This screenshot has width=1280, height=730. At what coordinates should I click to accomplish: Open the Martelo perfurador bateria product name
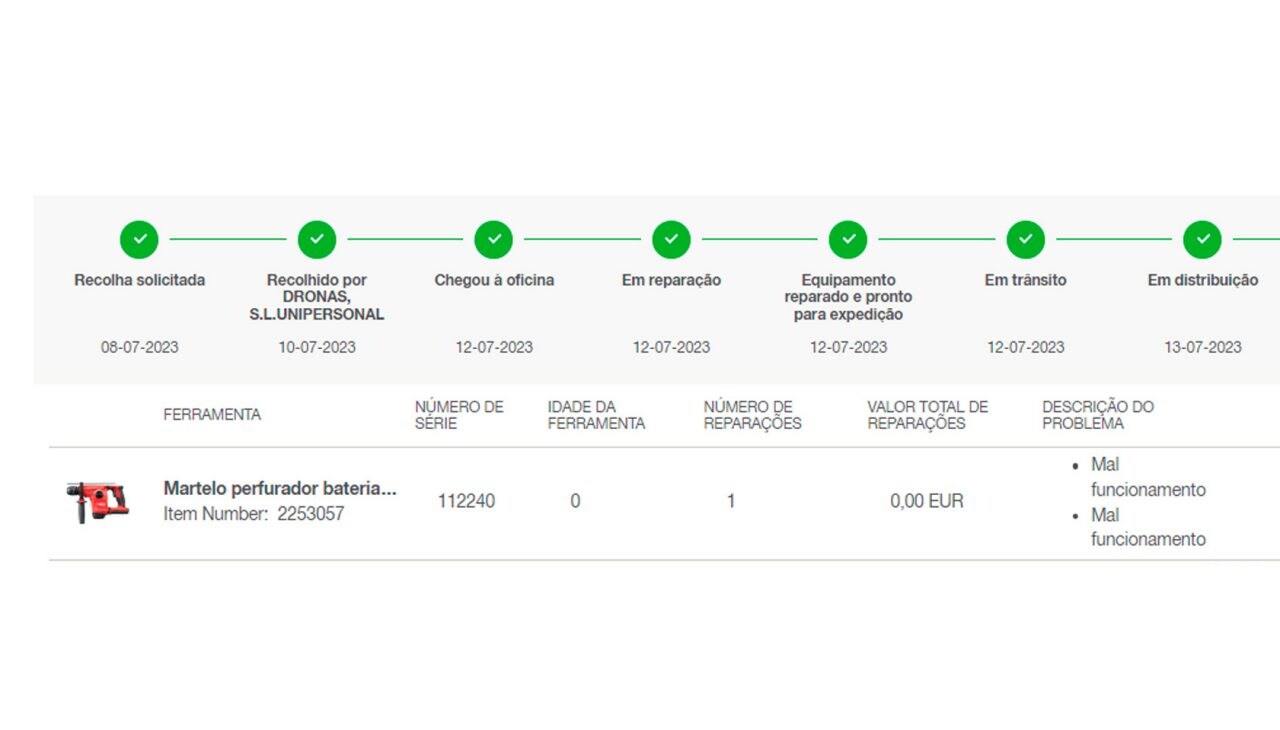[x=280, y=489]
